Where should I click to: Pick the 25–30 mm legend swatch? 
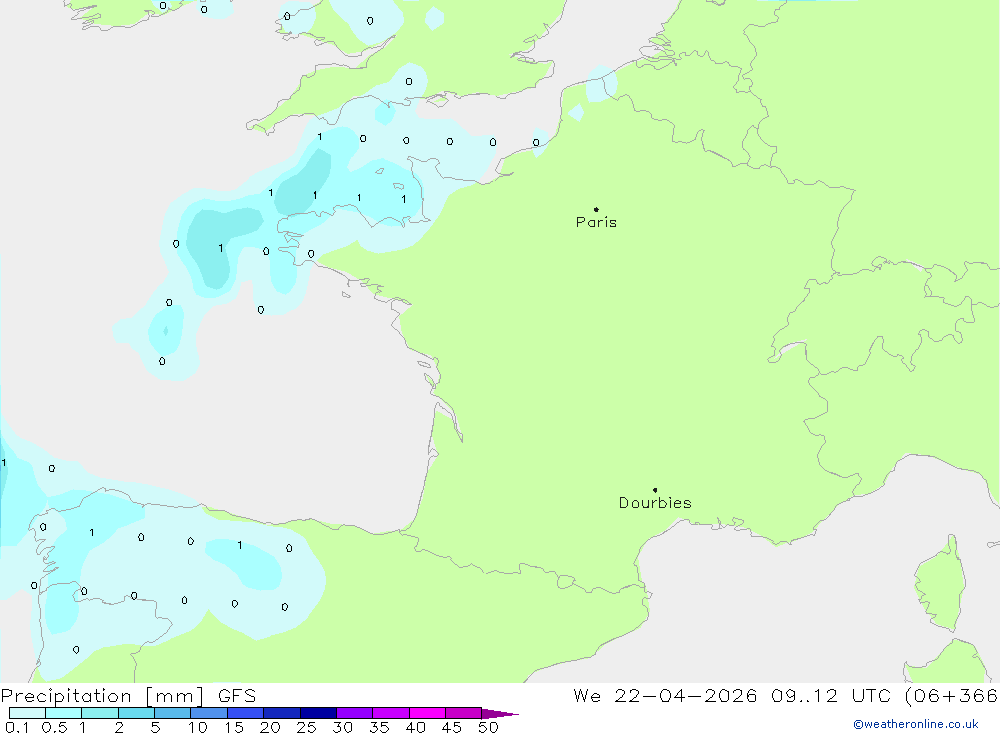[318, 713]
